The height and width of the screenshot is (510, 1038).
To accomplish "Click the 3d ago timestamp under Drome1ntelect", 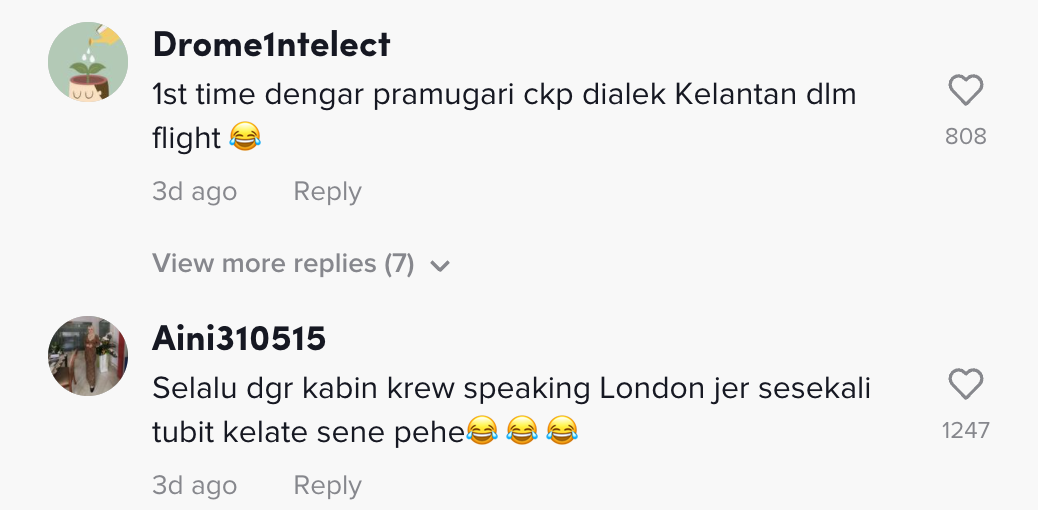I will 194,192.
